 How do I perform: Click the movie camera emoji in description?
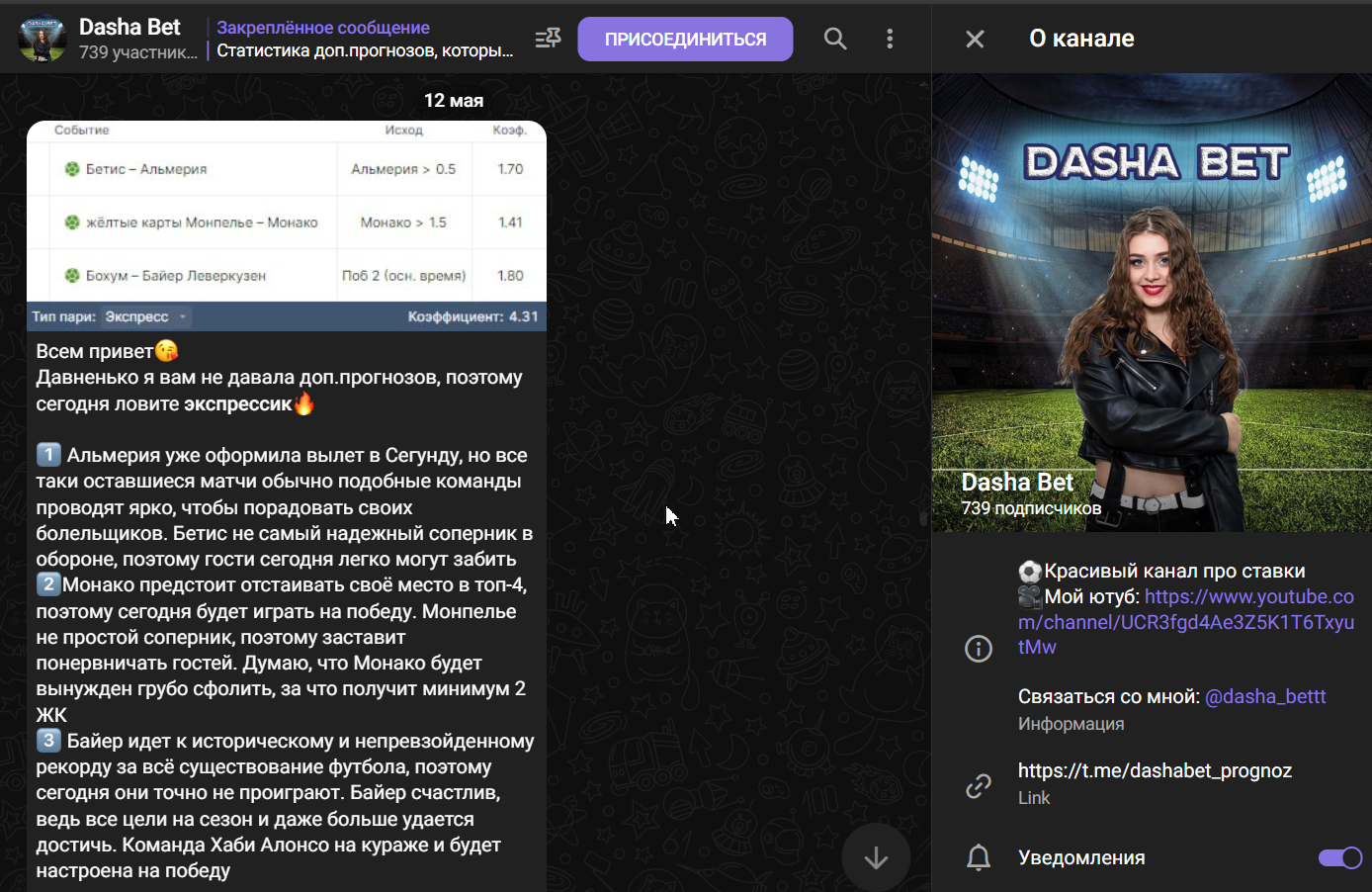1030,596
